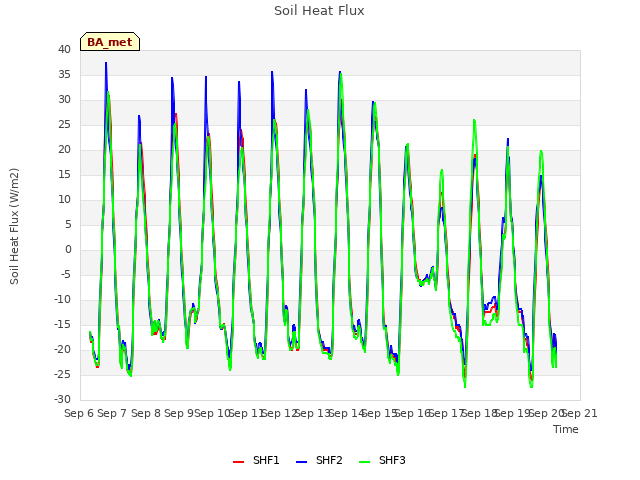
Task: Toggle SHF1 series in the legend
Action: coord(256,460)
